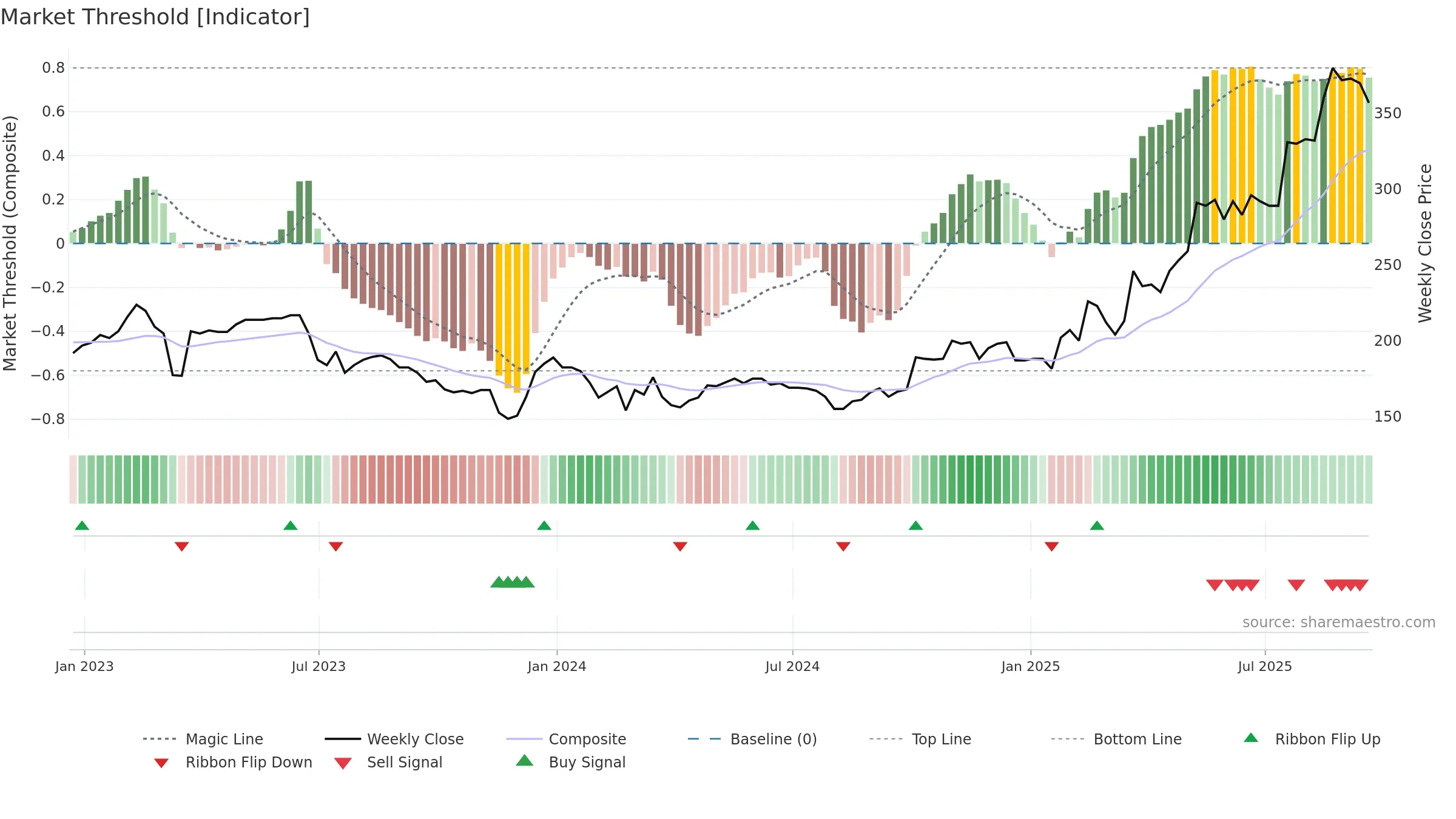The width and height of the screenshot is (1456, 819).
Task: Click the Market Threshold [Indicator] chart title
Action: coord(155,17)
